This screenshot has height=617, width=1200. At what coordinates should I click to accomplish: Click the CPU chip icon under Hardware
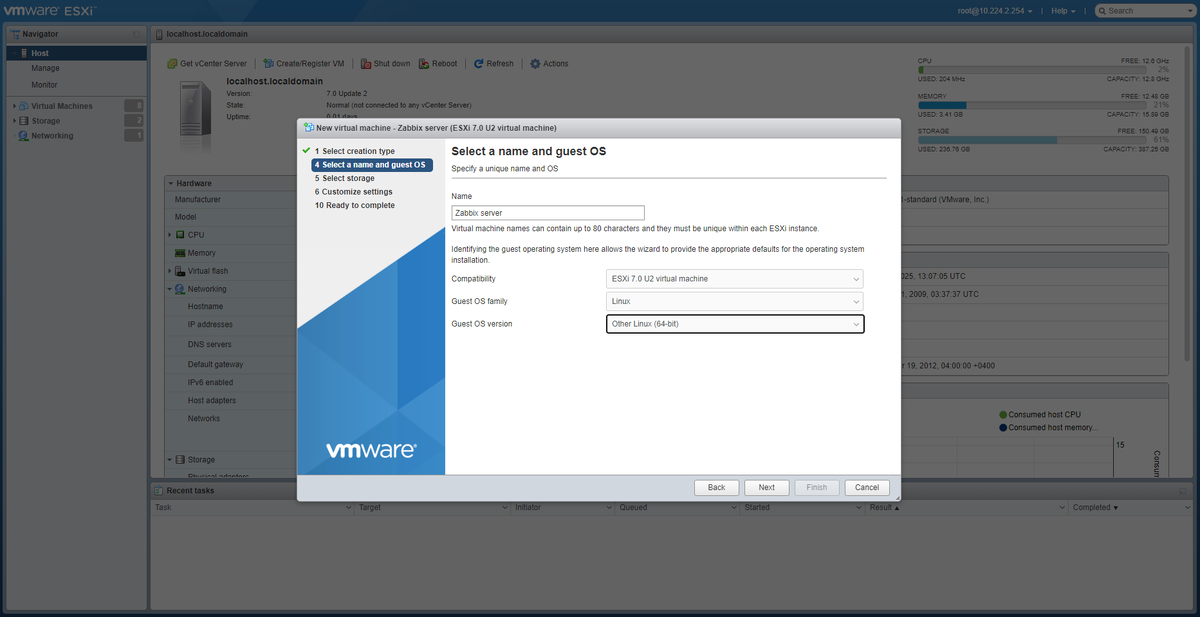coord(181,234)
